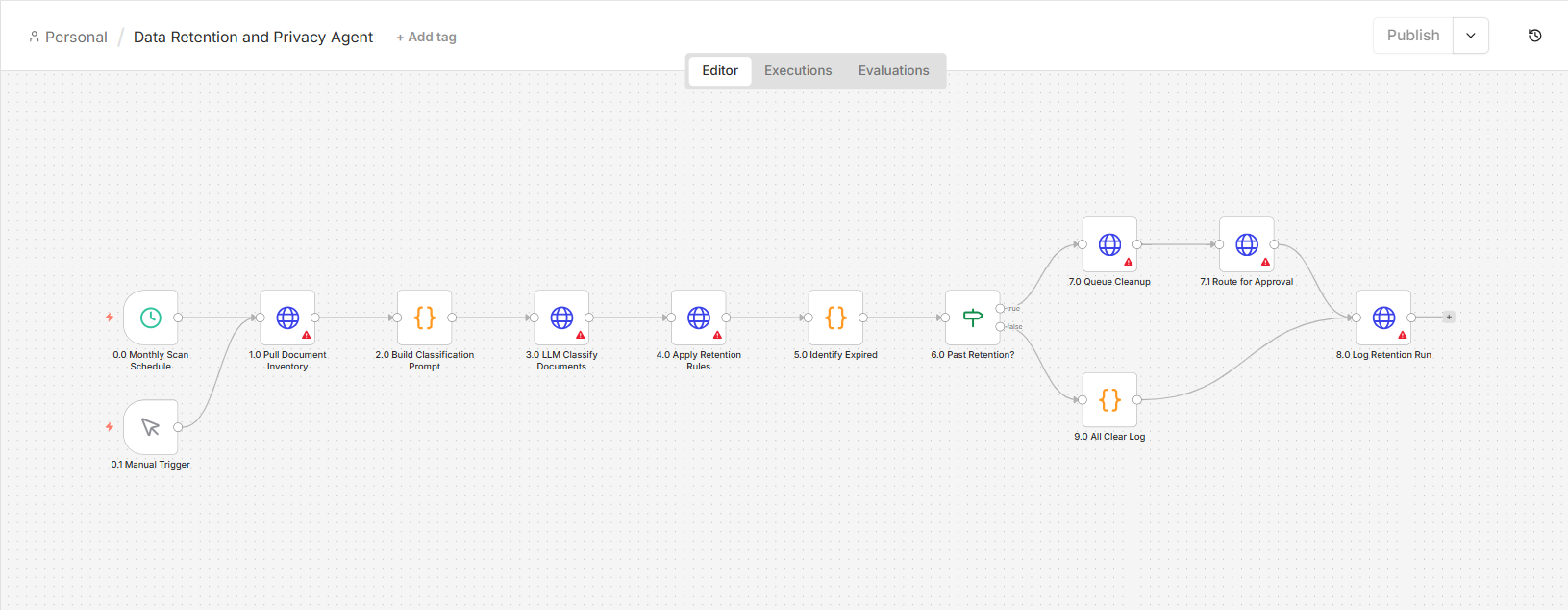
Task: Click the true output of Past Retention?
Action: click(1001, 309)
